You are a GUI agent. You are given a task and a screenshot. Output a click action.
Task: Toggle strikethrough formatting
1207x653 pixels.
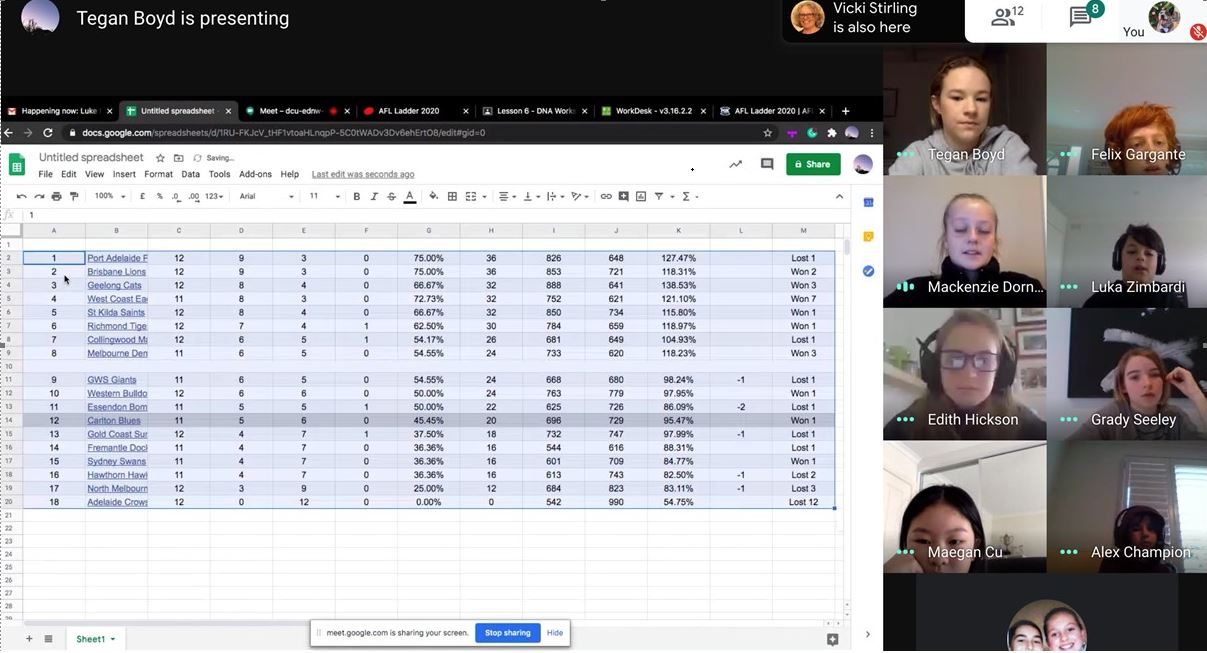click(391, 196)
